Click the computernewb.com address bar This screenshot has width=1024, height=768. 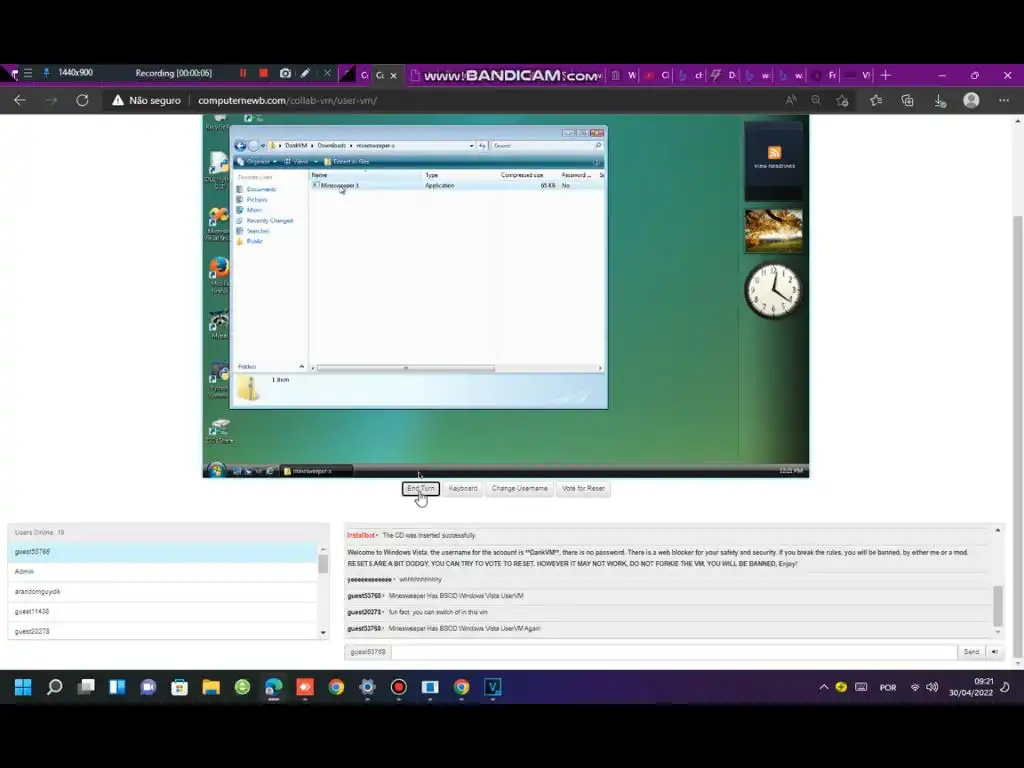click(287, 101)
